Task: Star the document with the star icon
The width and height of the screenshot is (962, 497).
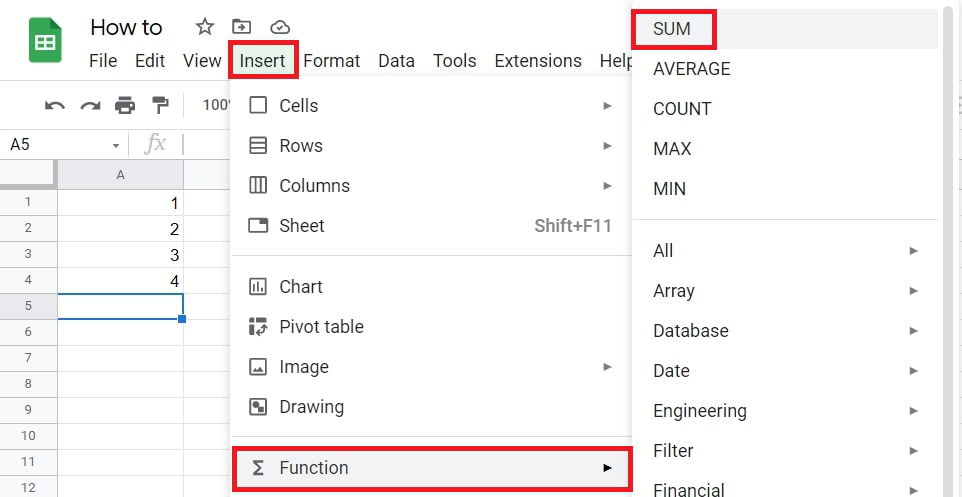Action: click(x=204, y=27)
